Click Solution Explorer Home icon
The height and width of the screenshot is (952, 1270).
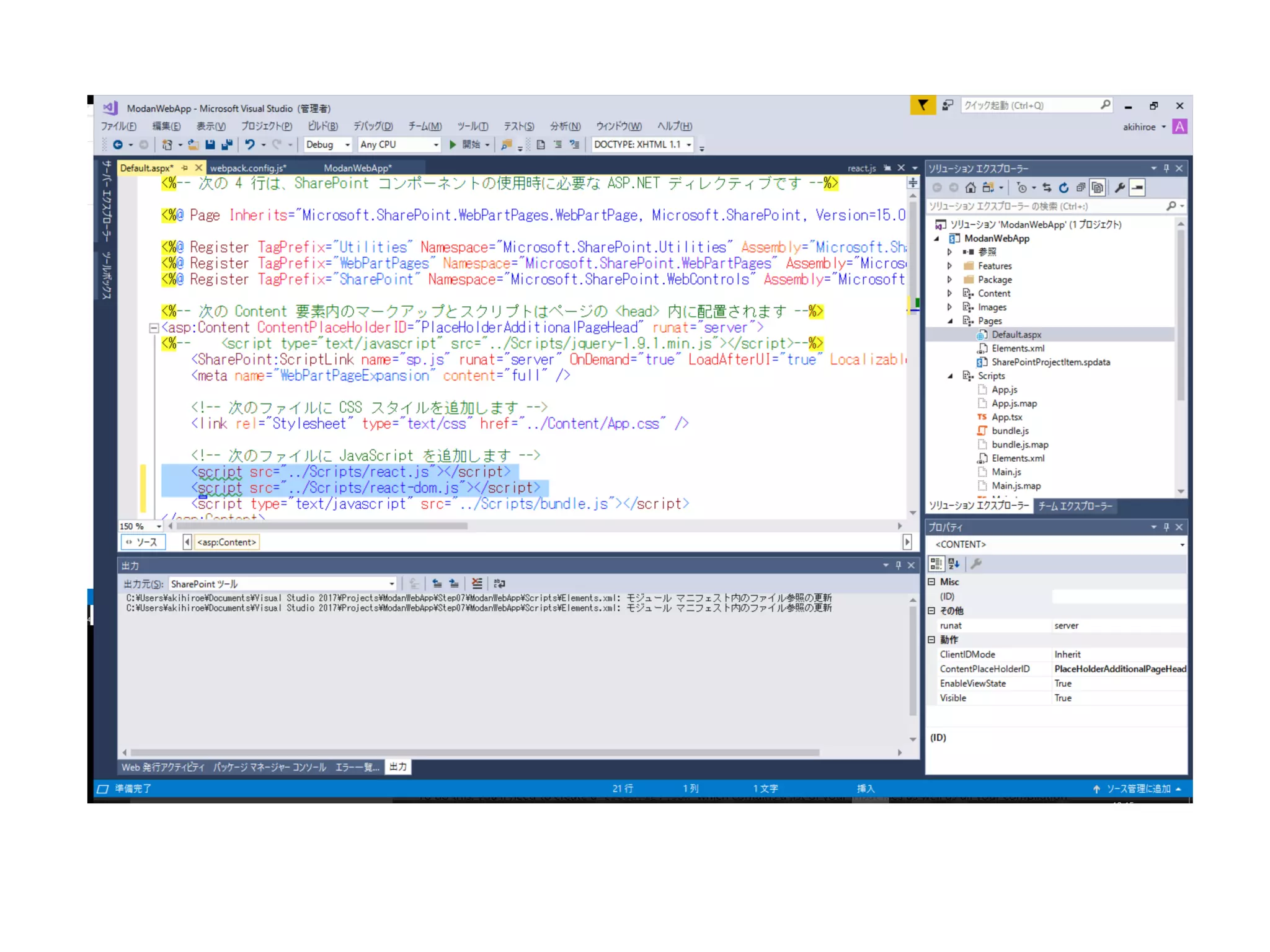pos(970,188)
